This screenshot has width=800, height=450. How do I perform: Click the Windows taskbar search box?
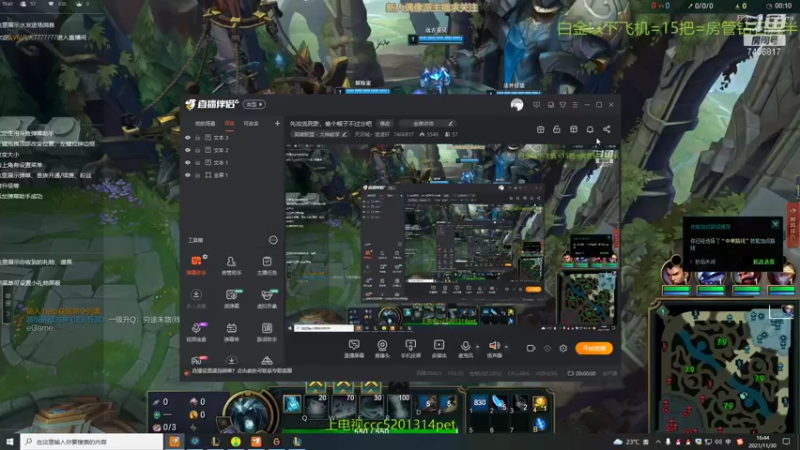click(x=92, y=441)
